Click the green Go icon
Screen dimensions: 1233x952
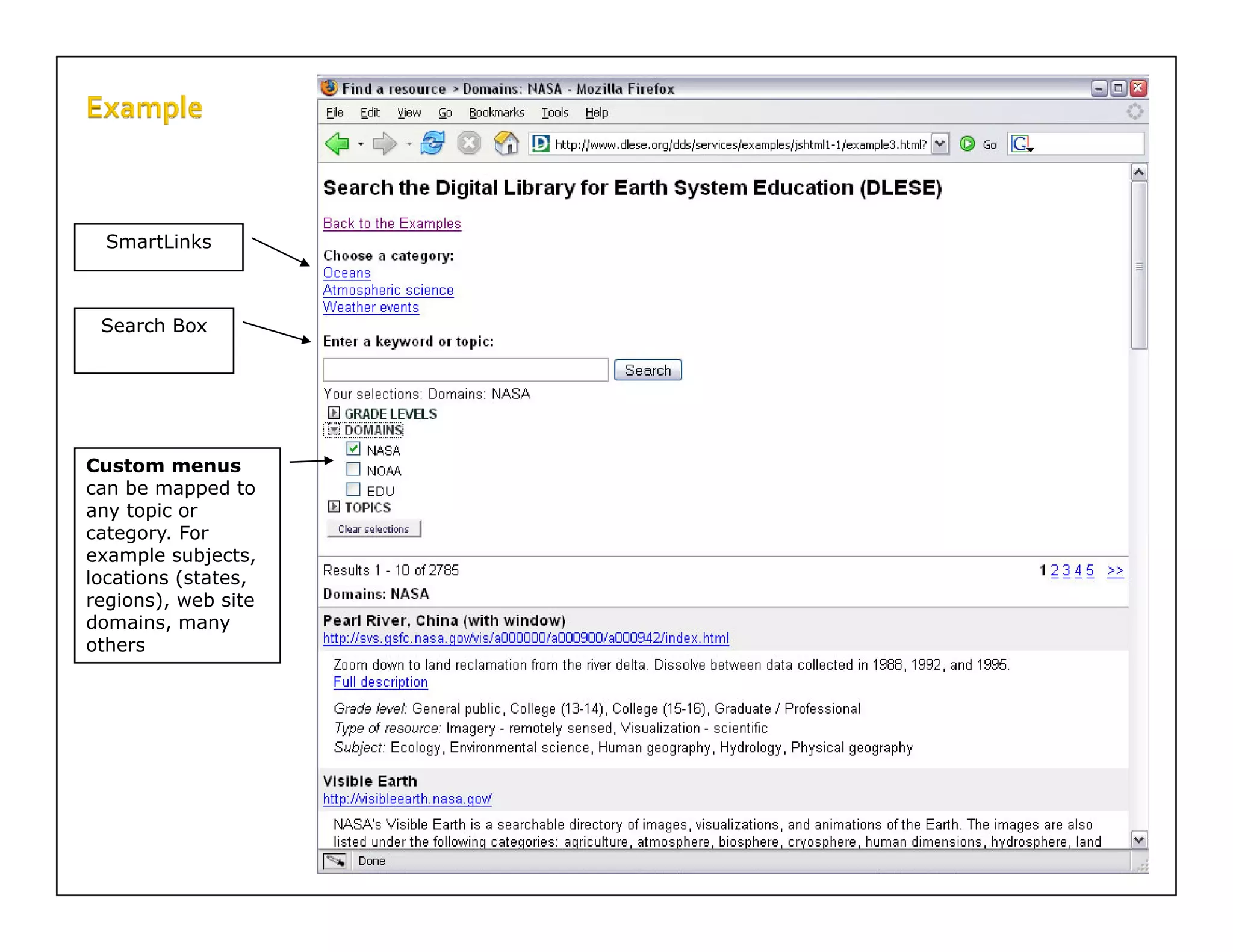coord(967,144)
